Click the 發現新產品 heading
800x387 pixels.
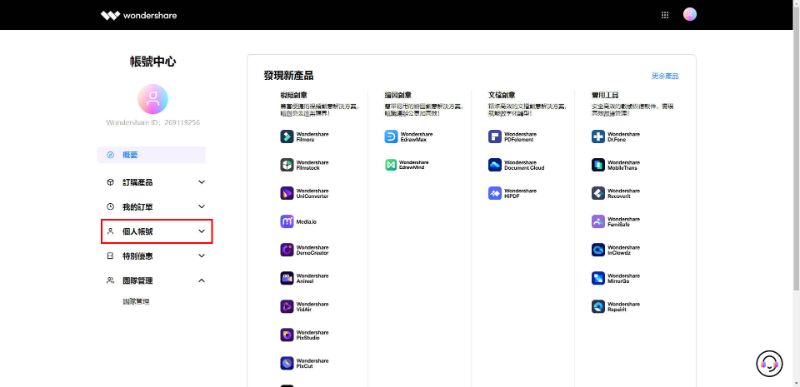pyautogui.click(x=288, y=76)
